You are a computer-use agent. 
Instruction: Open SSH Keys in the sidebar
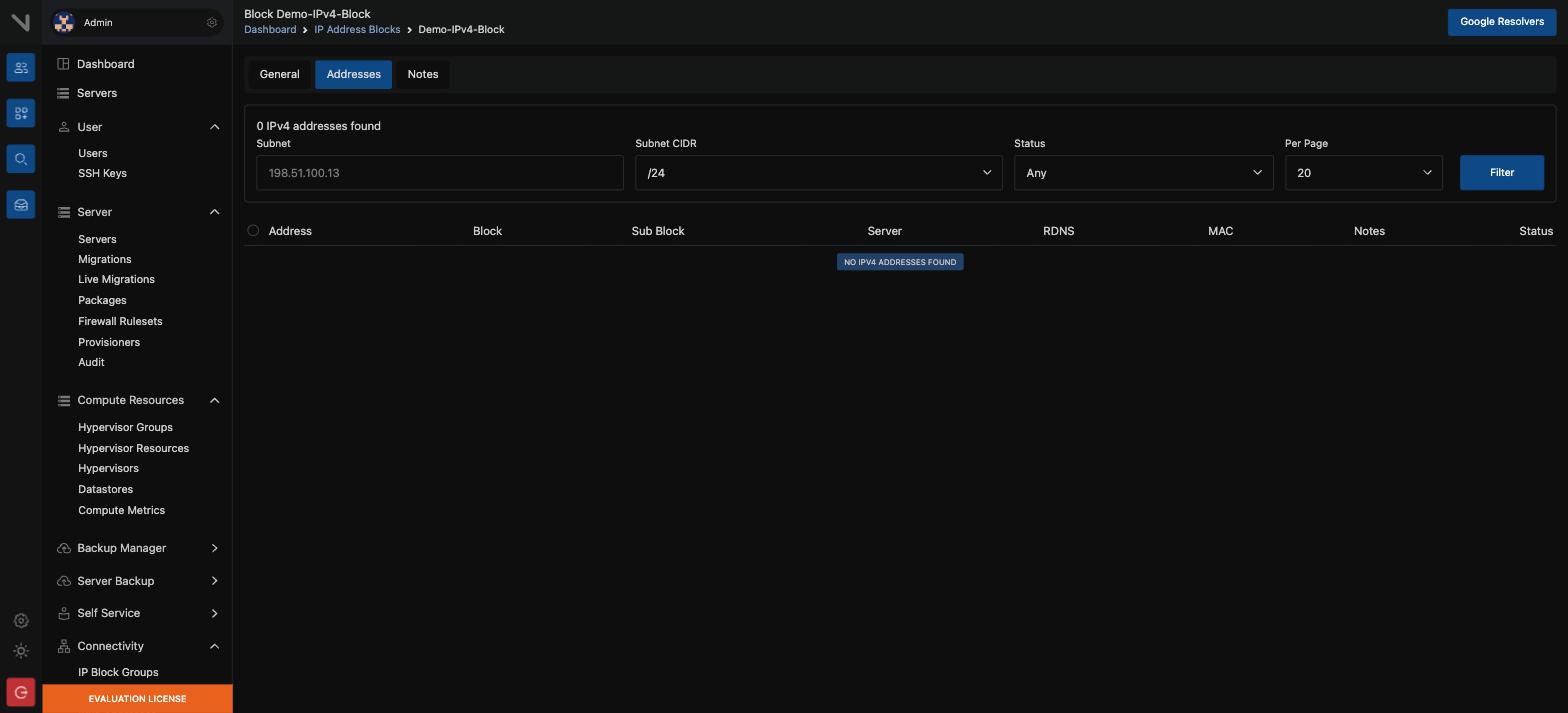point(102,174)
